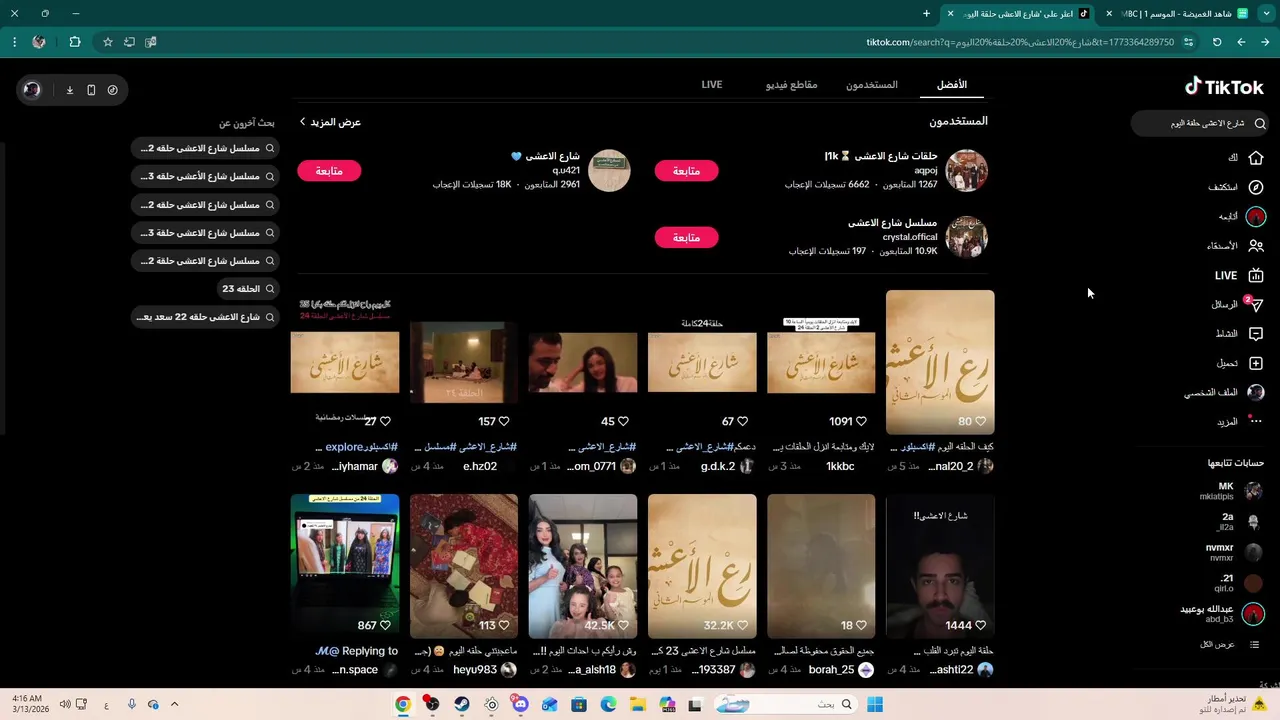Open Steam from the taskbar

462,705
